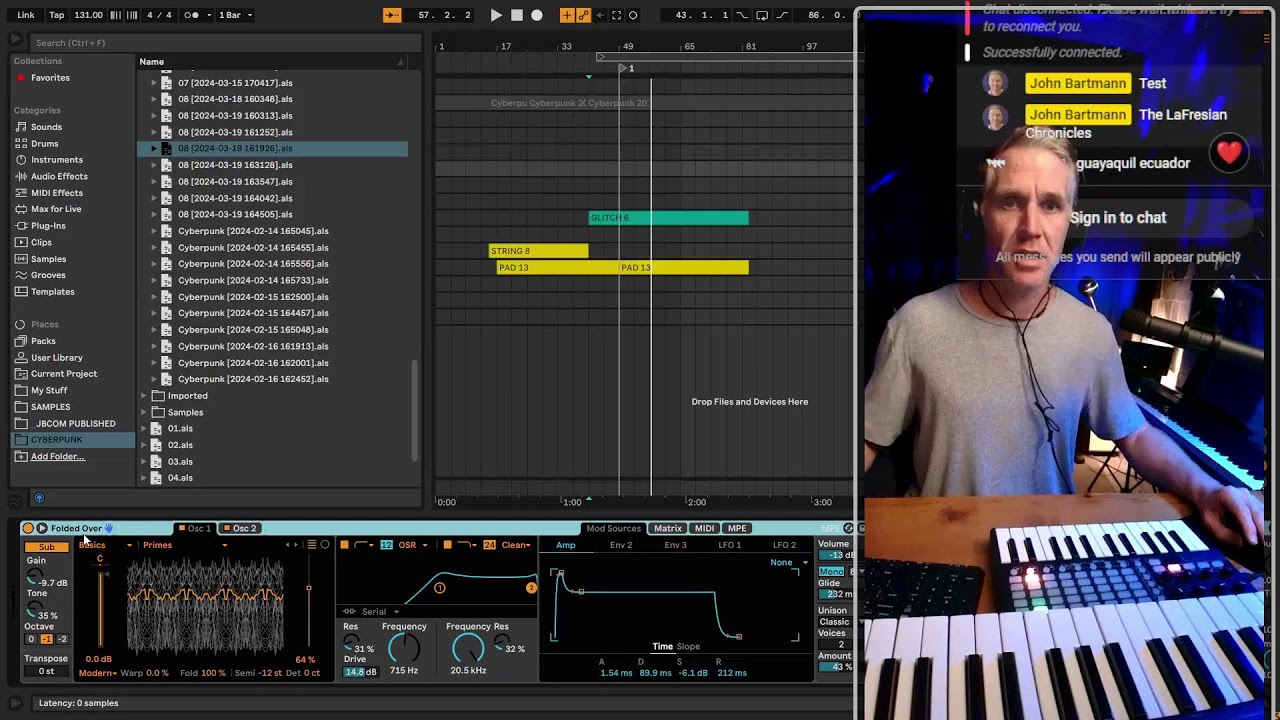This screenshot has width=1280, height=720.
Task: Open the Clean filter circuit dropdown
Action: pos(517,546)
